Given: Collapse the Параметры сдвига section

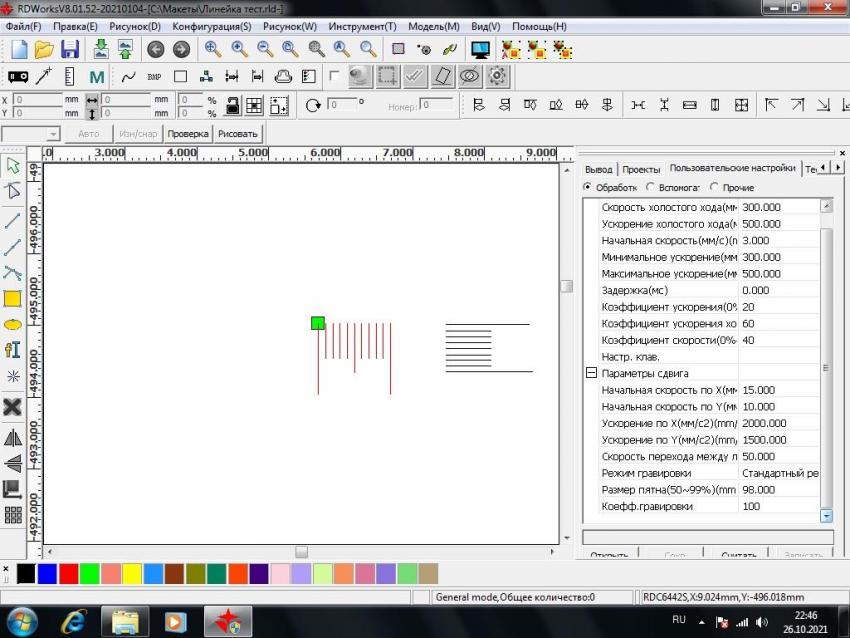Looking at the screenshot, I should 591,373.
